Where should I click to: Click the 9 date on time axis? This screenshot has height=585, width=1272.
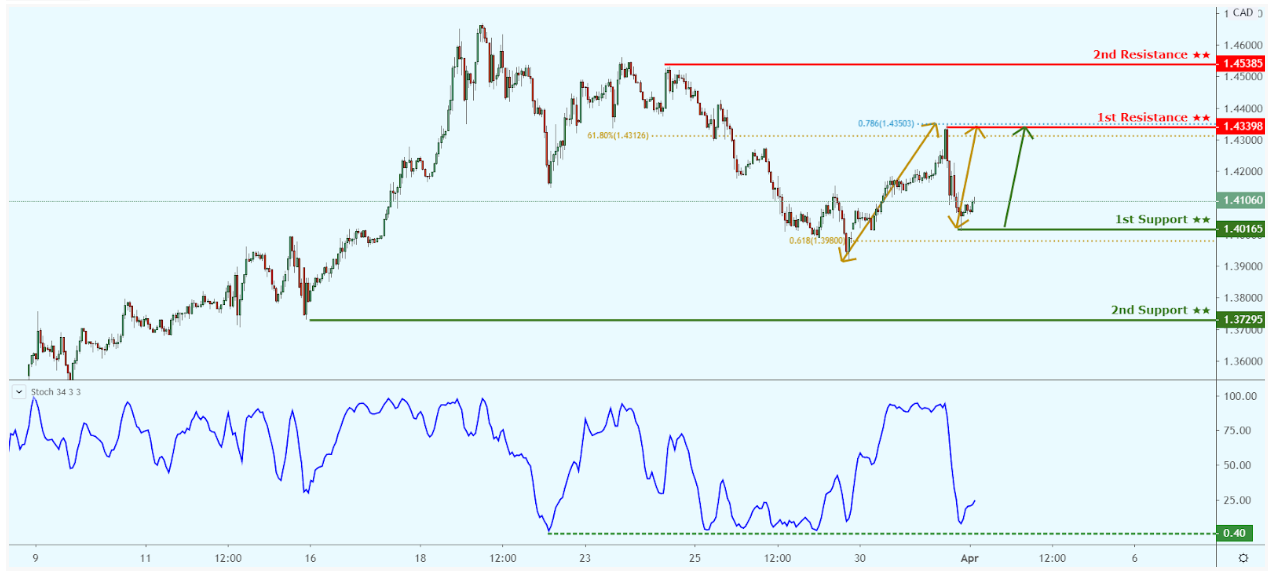tap(35, 559)
